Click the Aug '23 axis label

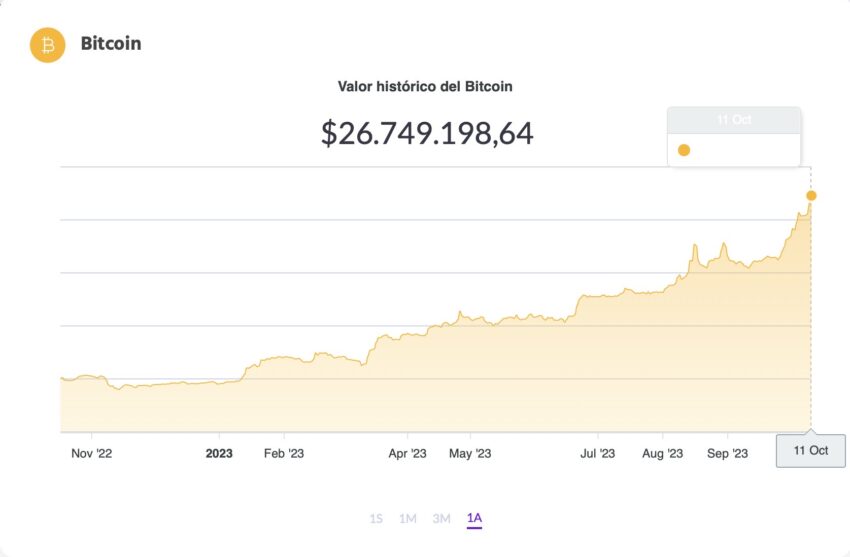pyautogui.click(x=662, y=453)
